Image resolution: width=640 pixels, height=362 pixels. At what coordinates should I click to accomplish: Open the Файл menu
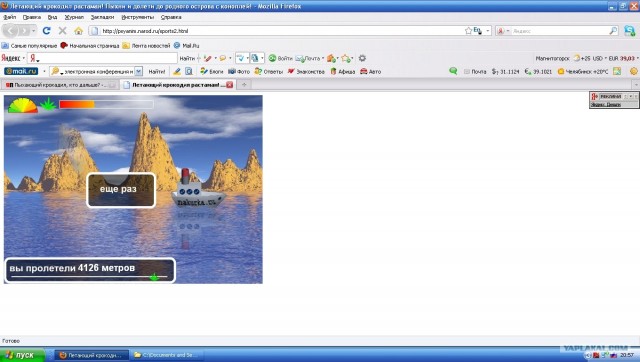pos(9,17)
